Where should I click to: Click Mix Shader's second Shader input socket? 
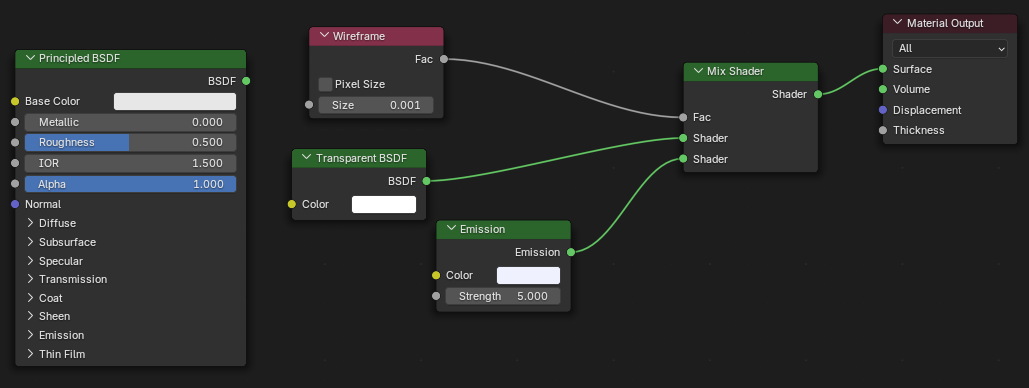683,159
